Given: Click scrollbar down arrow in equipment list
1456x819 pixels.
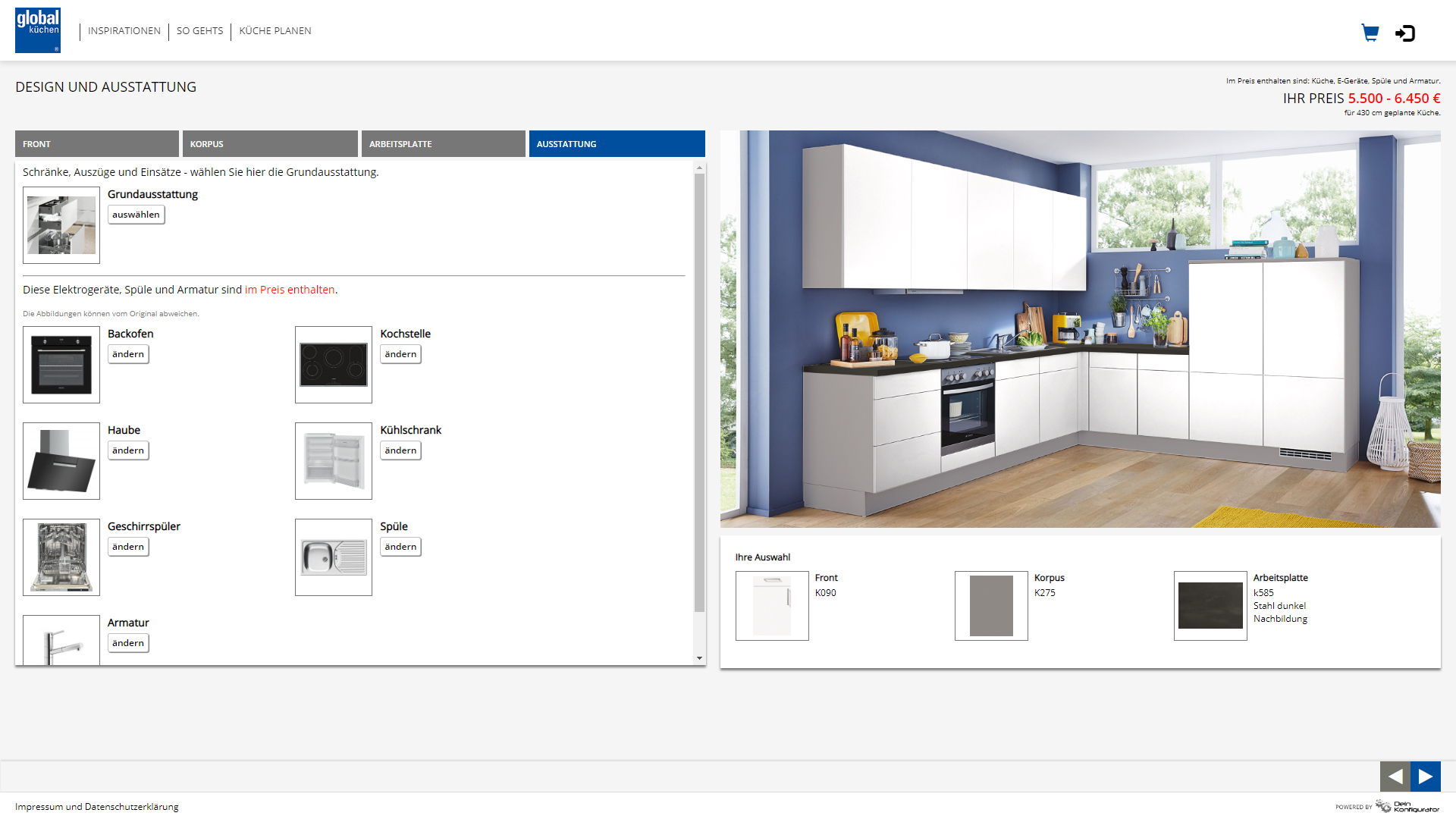Looking at the screenshot, I should tap(699, 658).
